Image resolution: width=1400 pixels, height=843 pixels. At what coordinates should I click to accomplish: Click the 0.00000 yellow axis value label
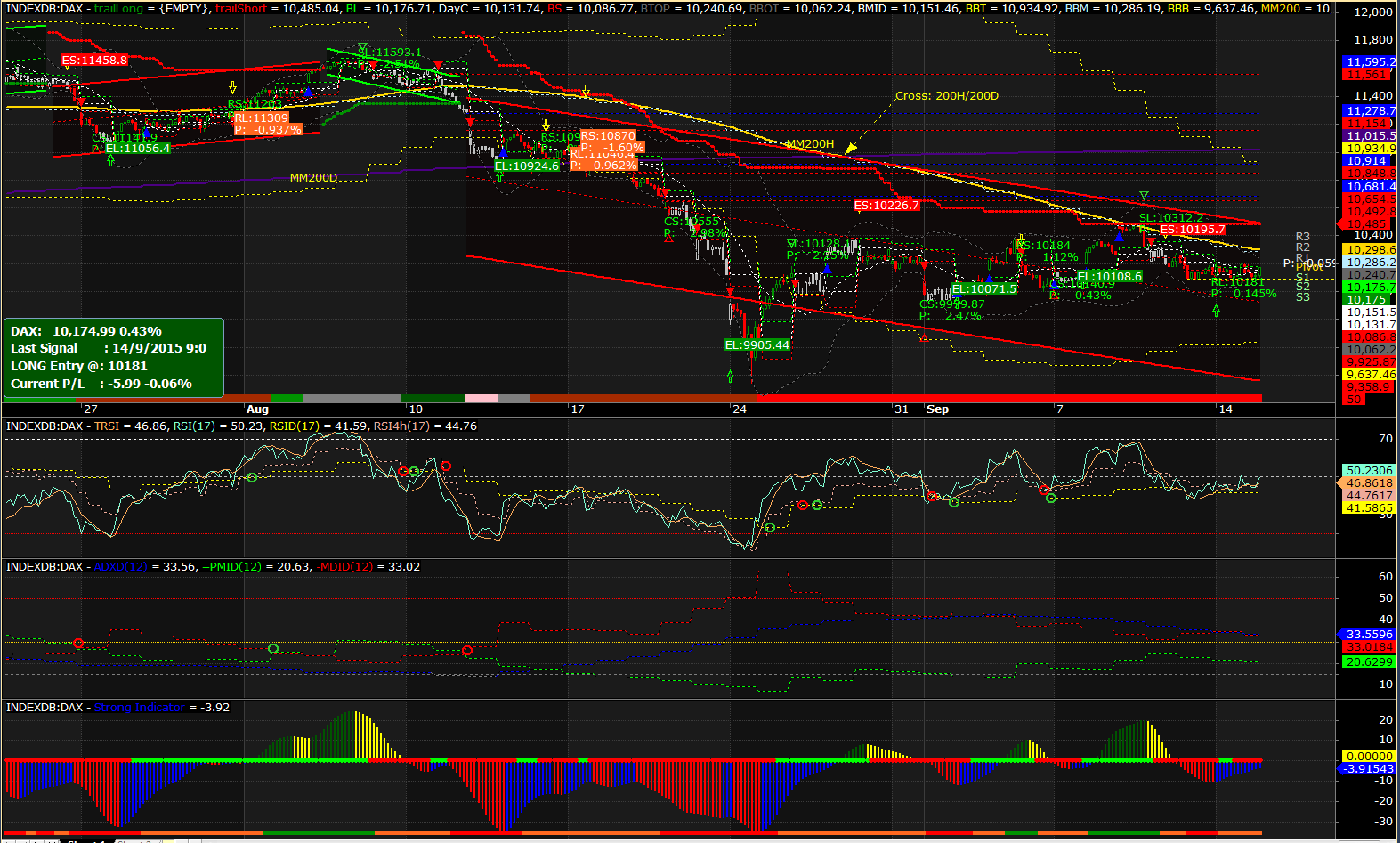[1370, 757]
